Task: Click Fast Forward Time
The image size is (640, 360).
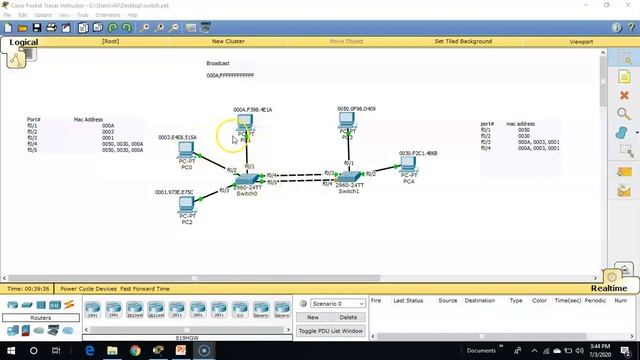Action: 145,289
